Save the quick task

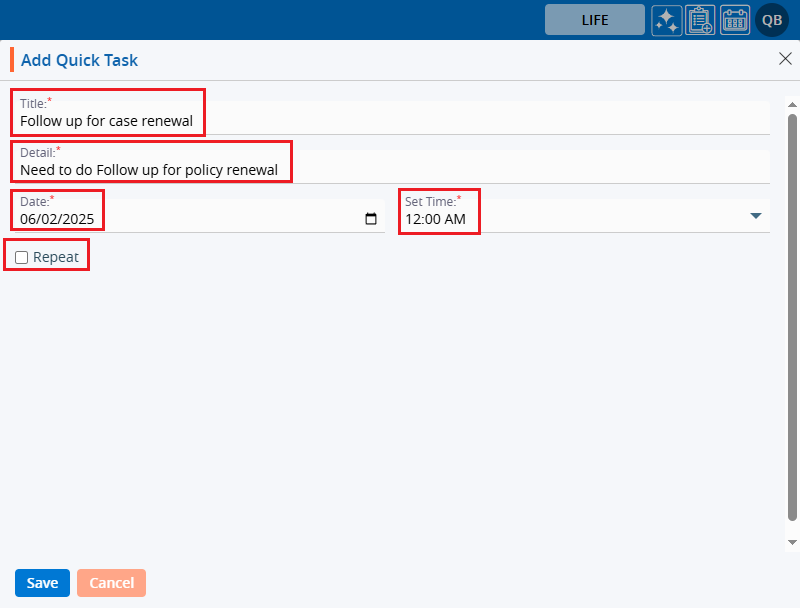(42, 583)
